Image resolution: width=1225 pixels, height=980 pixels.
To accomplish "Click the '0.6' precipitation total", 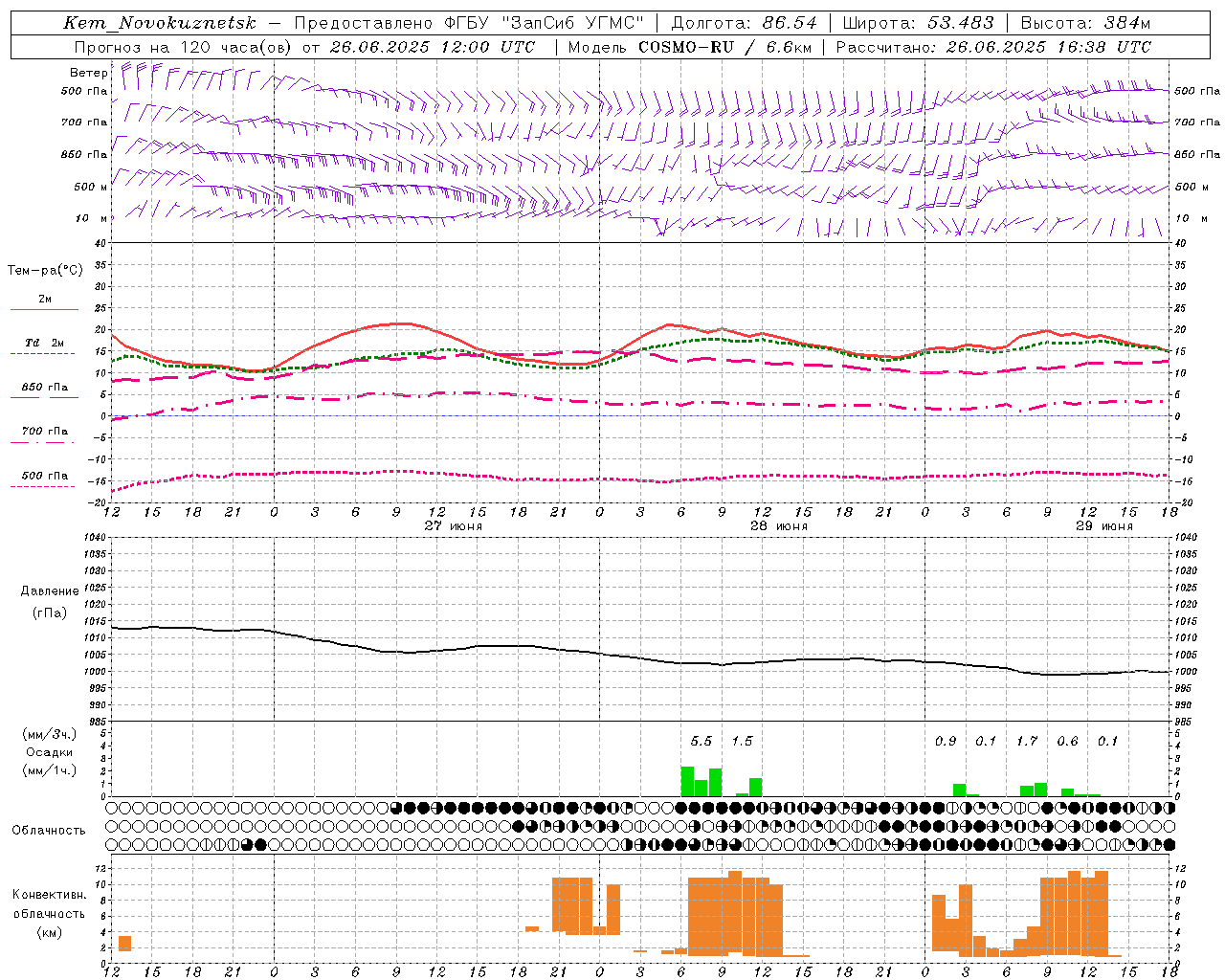I will [x=1067, y=741].
